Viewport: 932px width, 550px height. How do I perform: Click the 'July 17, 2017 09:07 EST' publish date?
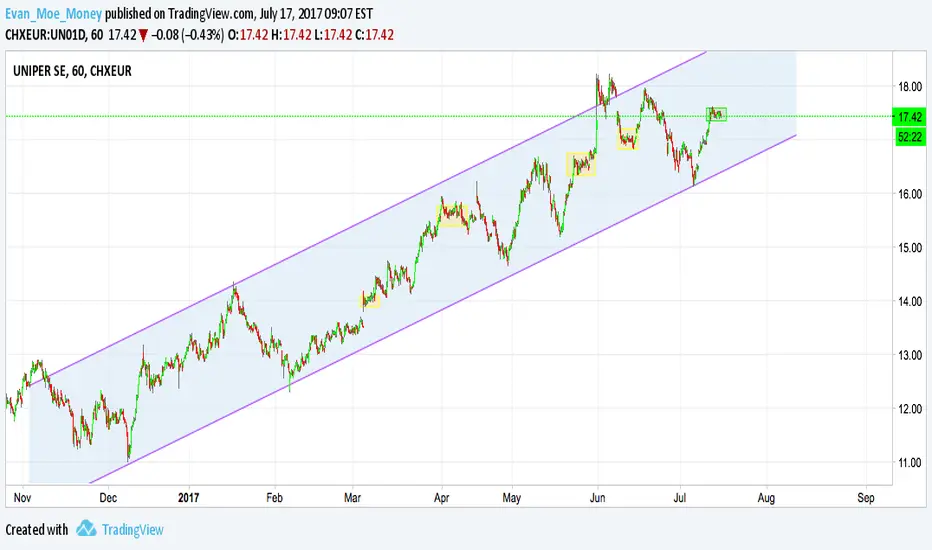316,13
